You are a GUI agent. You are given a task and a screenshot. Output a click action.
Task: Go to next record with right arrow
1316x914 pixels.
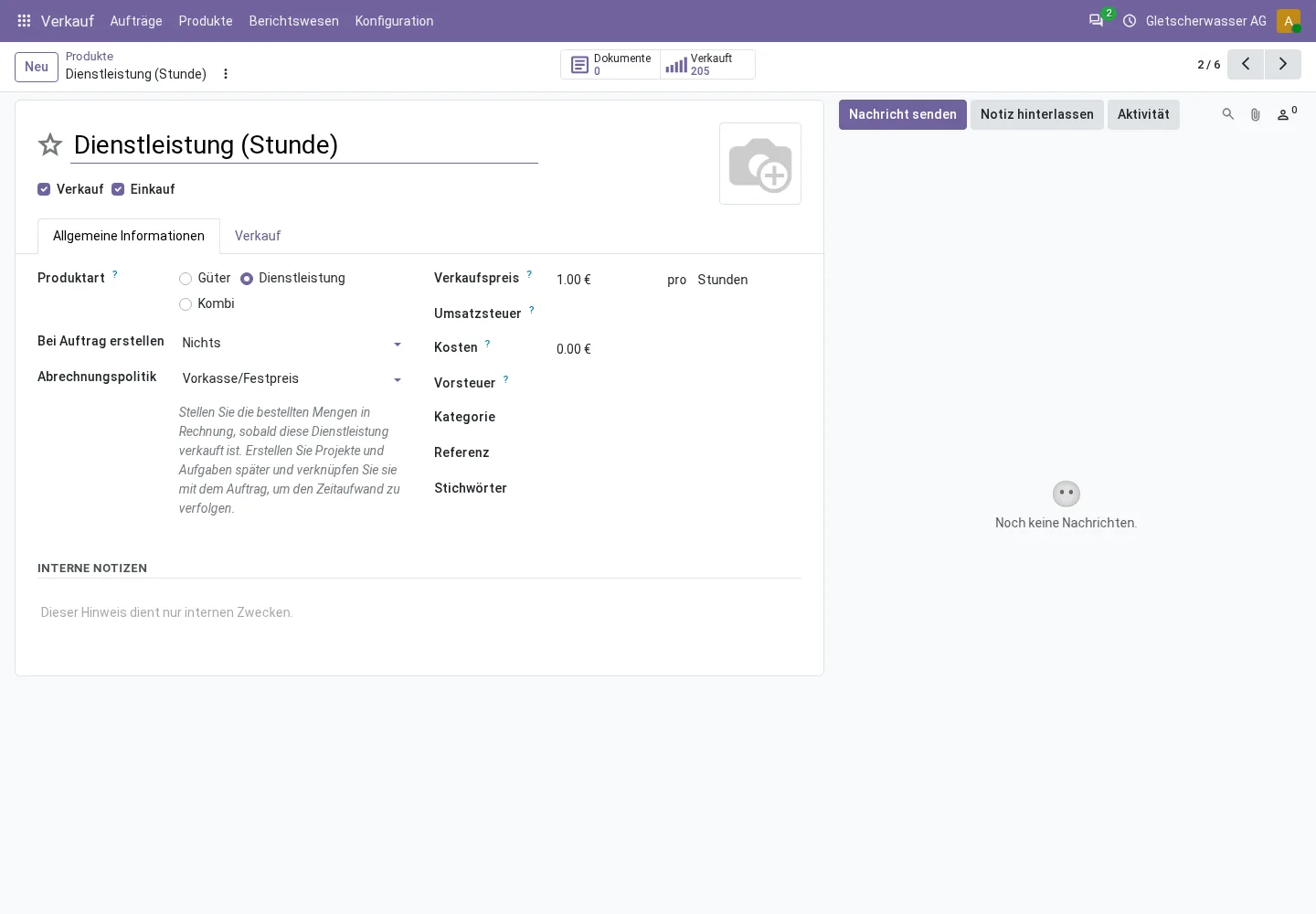pyautogui.click(x=1283, y=64)
